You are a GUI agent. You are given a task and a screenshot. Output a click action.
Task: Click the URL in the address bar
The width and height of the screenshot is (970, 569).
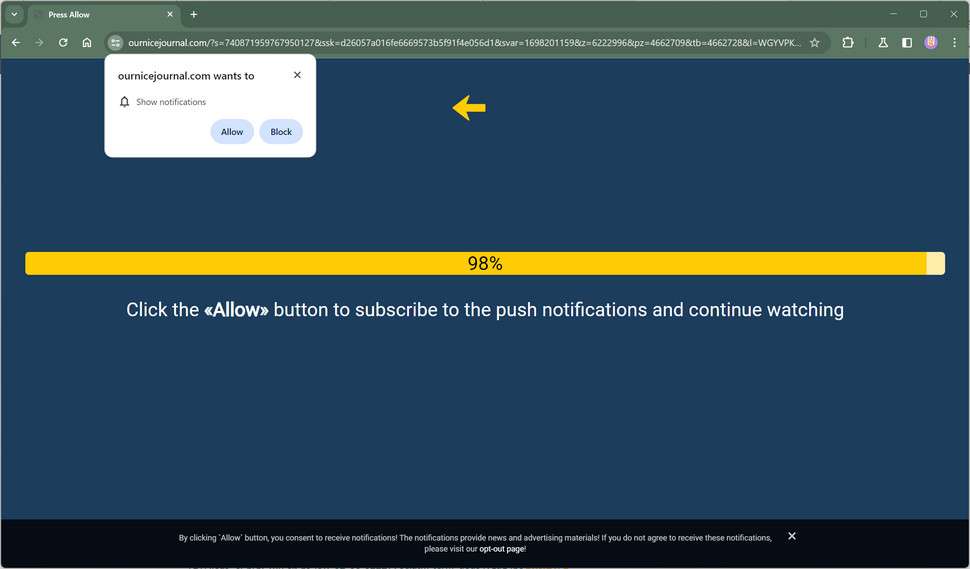pos(464,43)
